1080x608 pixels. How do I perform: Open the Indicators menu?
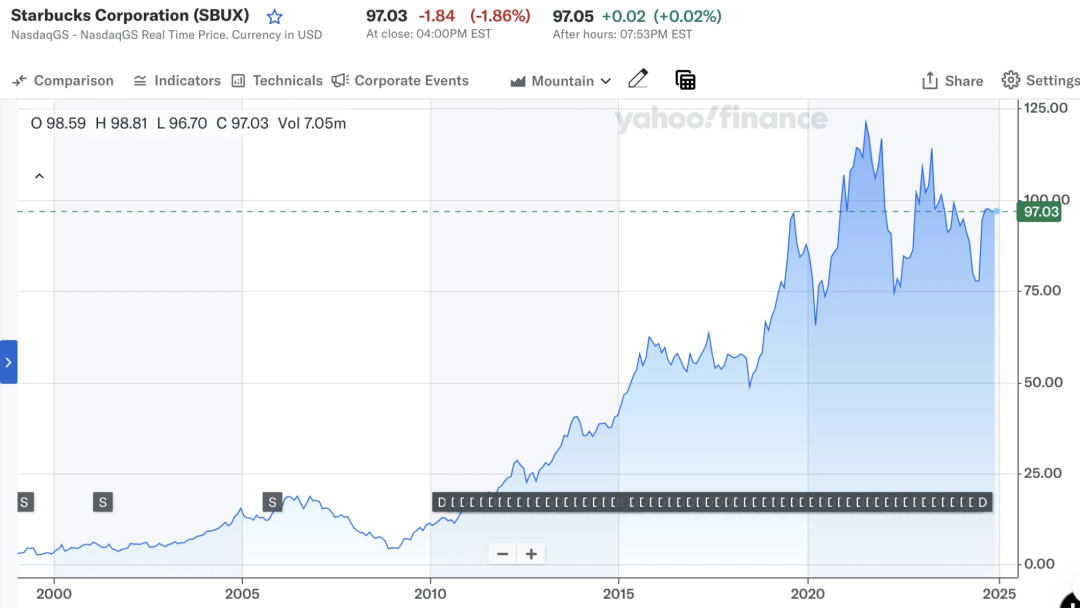pos(176,81)
